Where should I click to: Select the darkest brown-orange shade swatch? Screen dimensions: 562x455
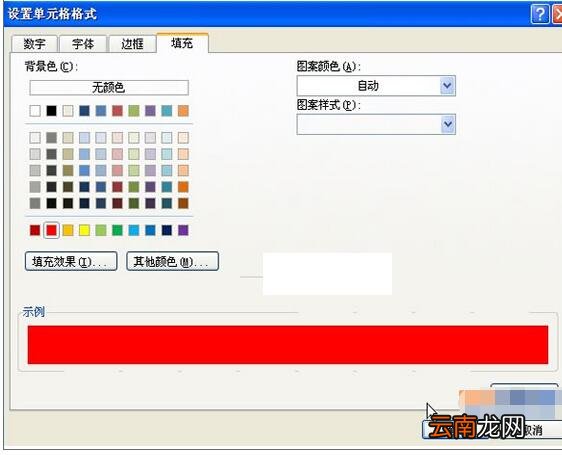click(x=183, y=203)
